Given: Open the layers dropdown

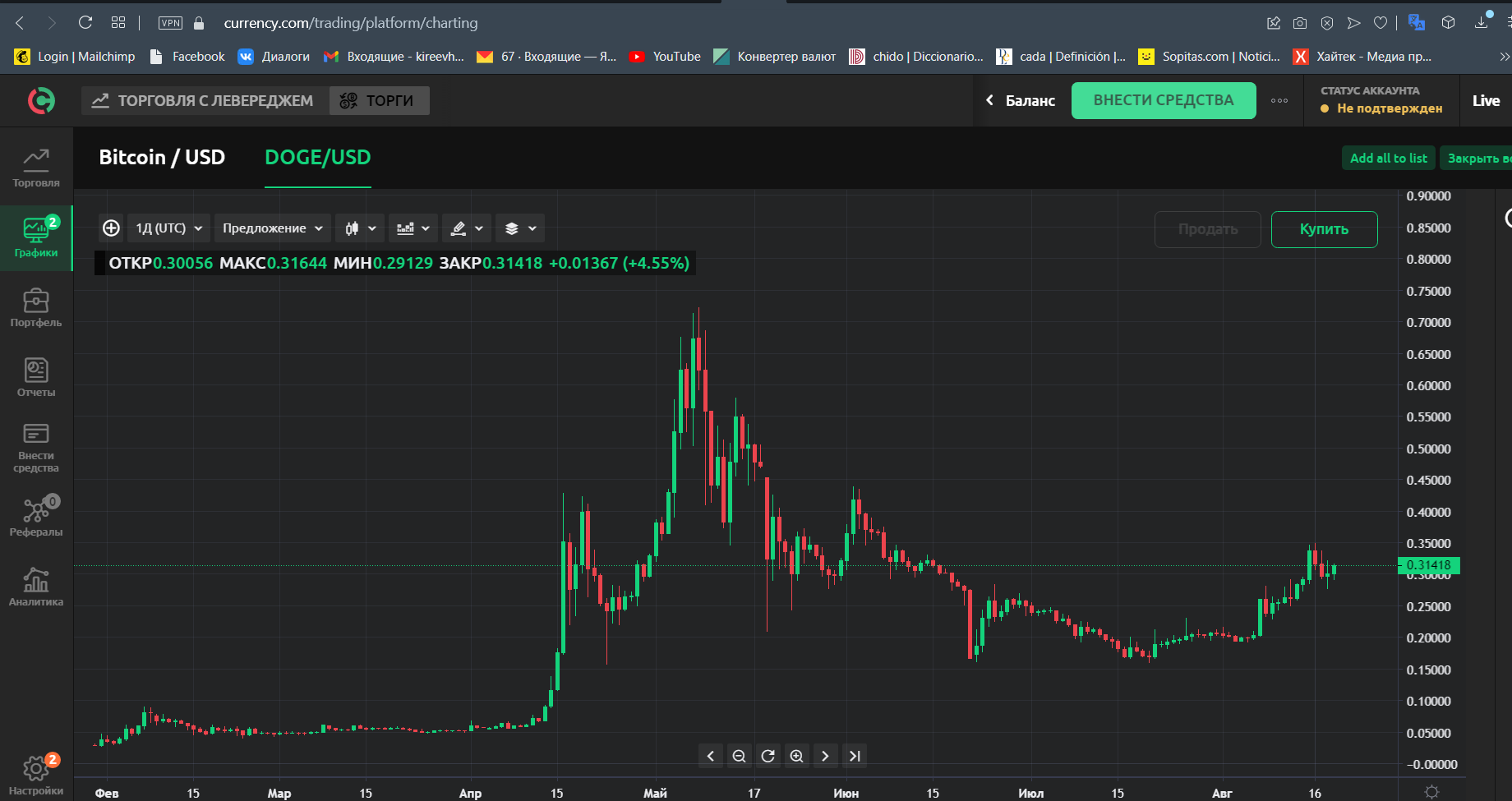Looking at the screenshot, I should 520,228.
